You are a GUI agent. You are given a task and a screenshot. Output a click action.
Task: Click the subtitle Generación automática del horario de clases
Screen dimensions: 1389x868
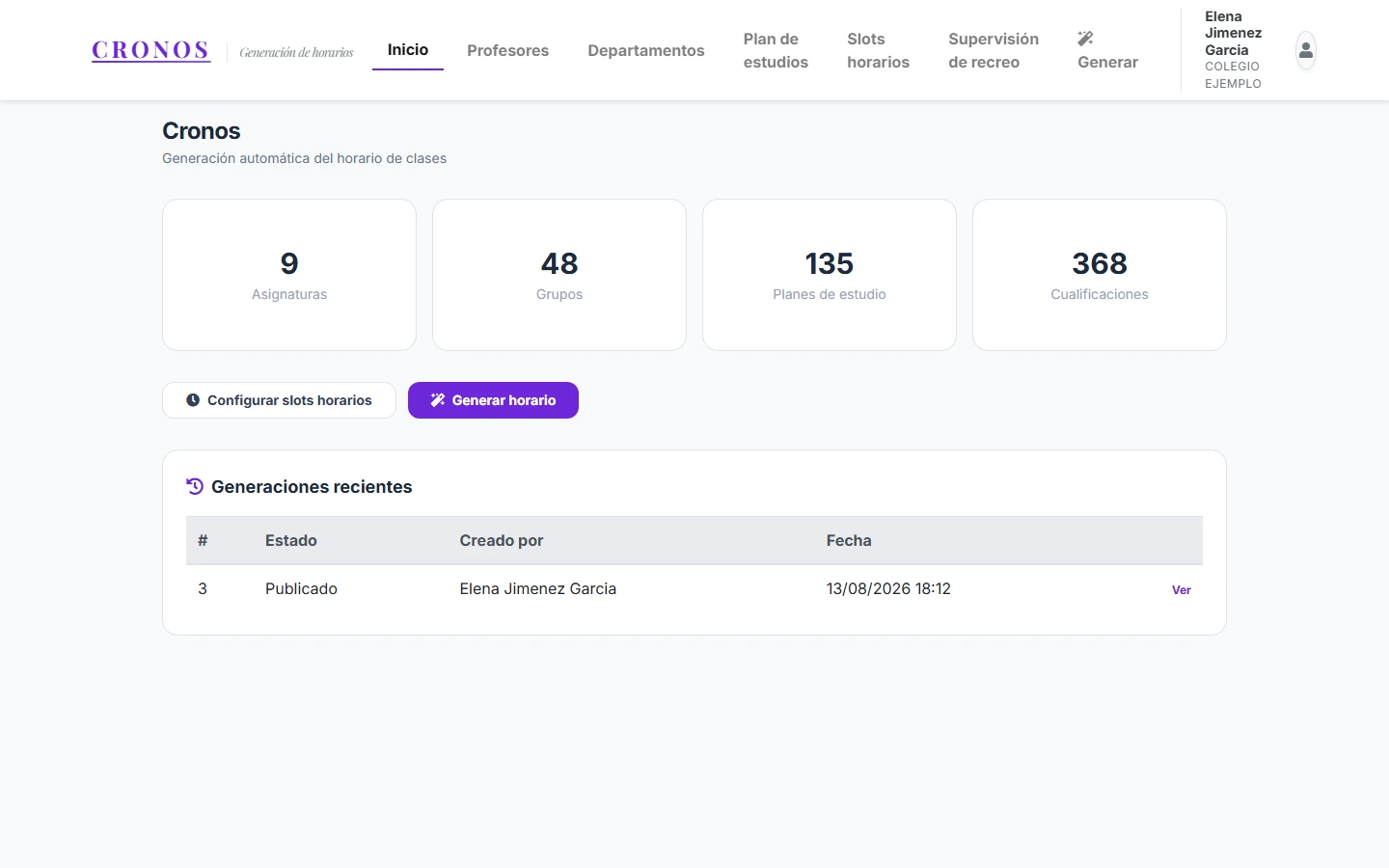[304, 158]
